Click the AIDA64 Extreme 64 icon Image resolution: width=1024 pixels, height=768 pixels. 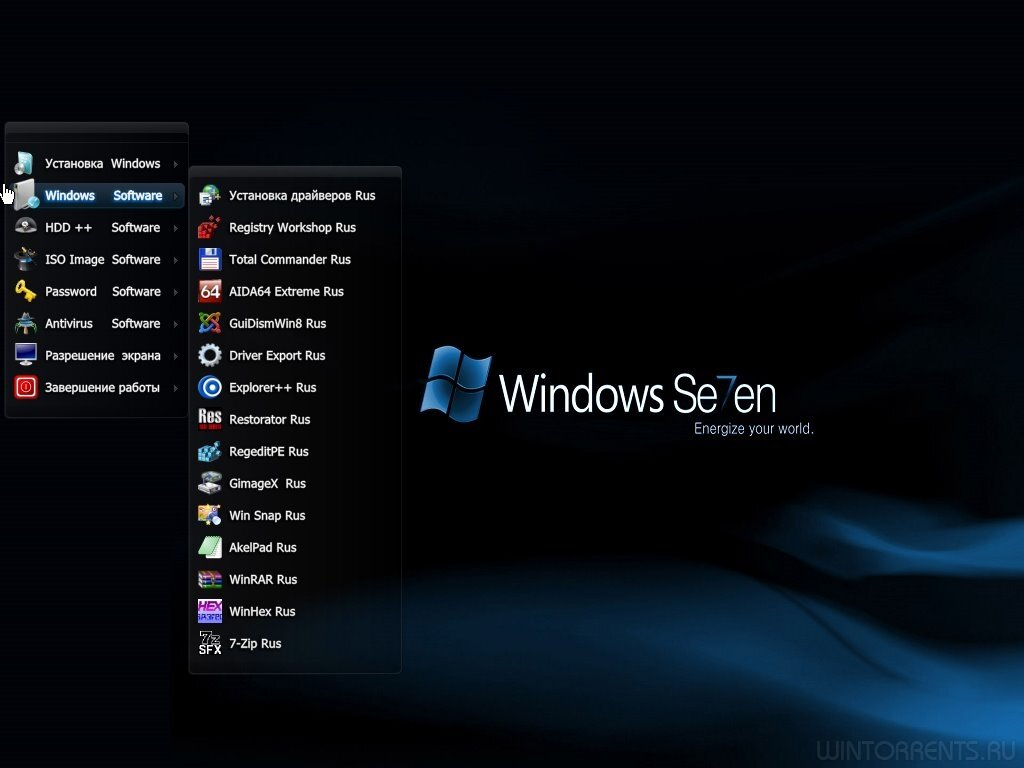210,291
